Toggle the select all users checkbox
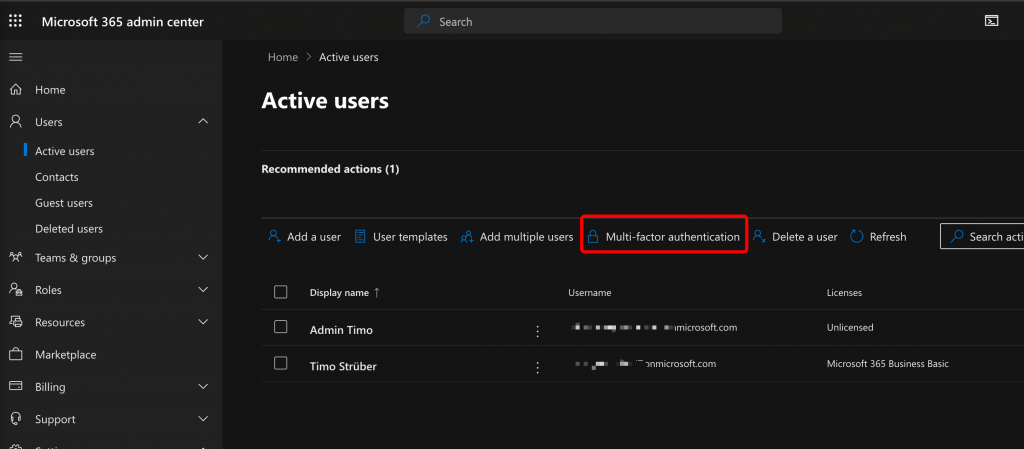 click(281, 292)
